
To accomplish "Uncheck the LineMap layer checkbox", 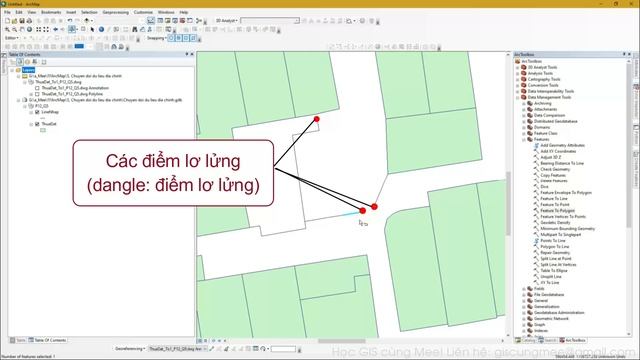I will [x=37, y=112].
